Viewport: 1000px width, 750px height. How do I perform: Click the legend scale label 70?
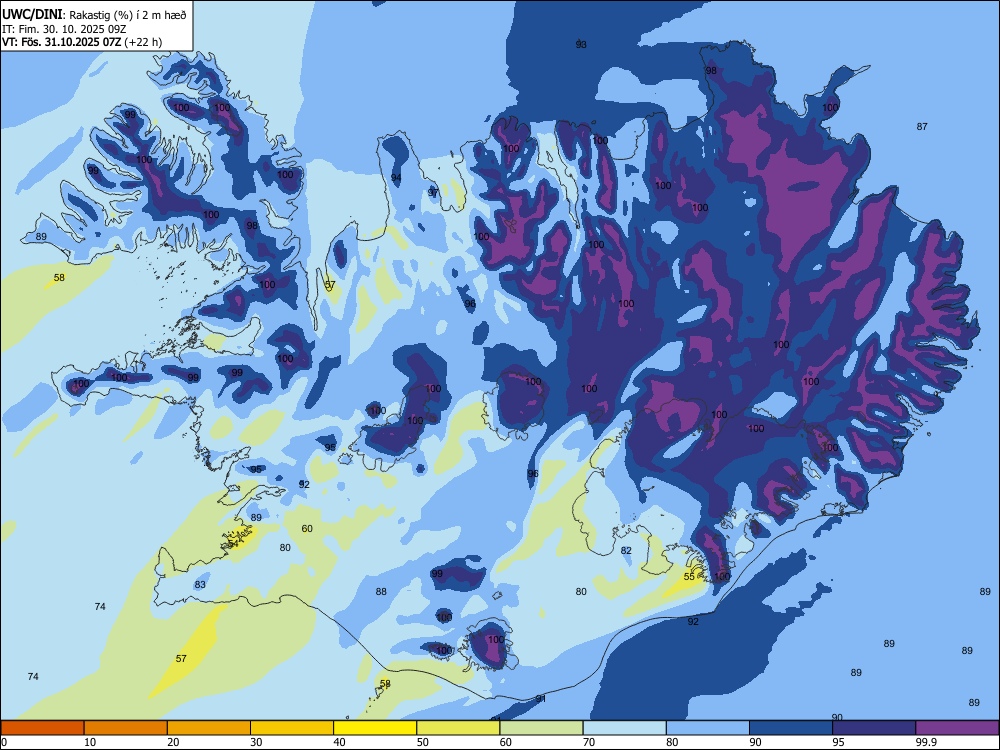(x=589, y=742)
